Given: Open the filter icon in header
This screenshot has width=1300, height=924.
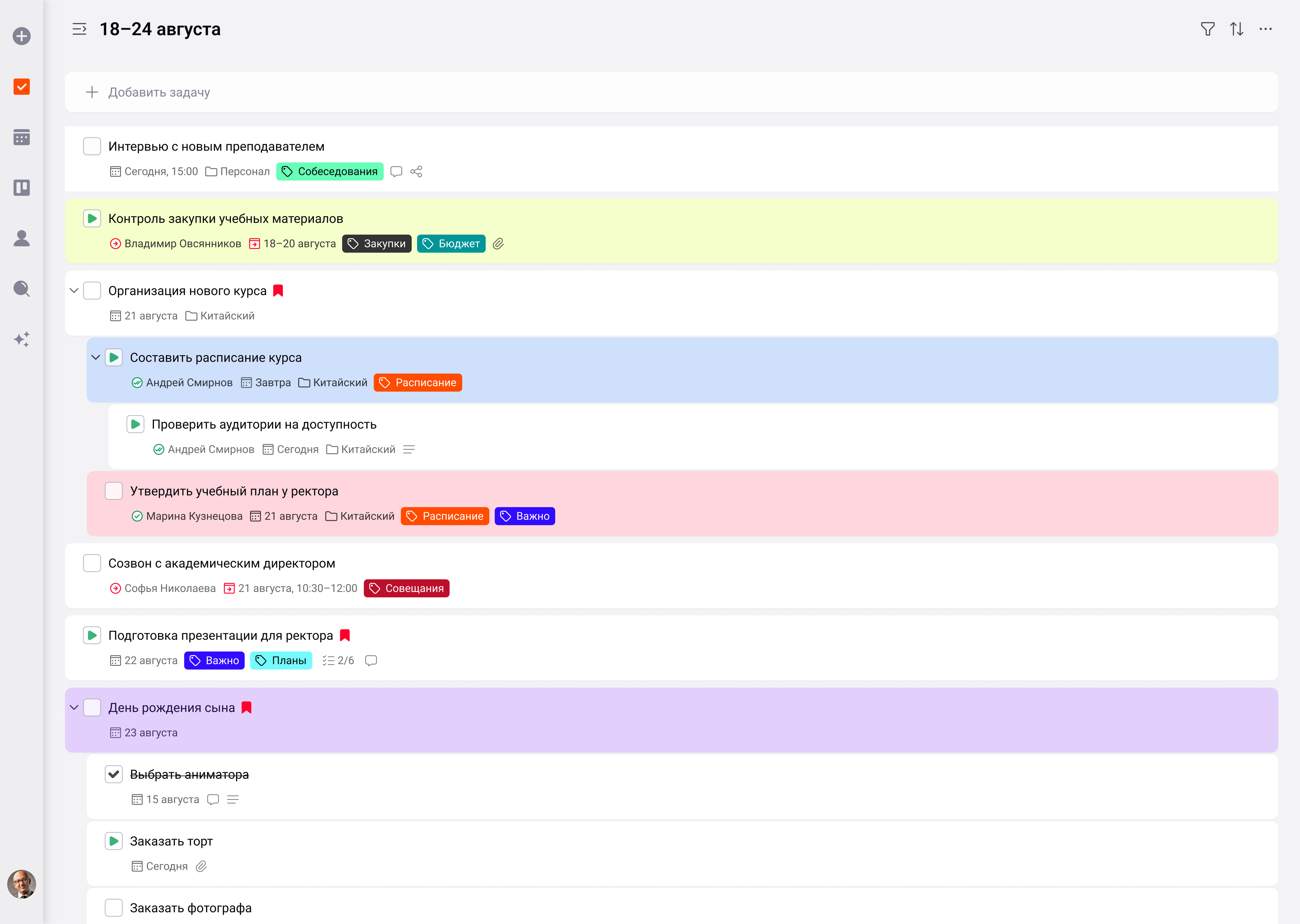Looking at the screenshot, I should click(x=1207, y=29).
